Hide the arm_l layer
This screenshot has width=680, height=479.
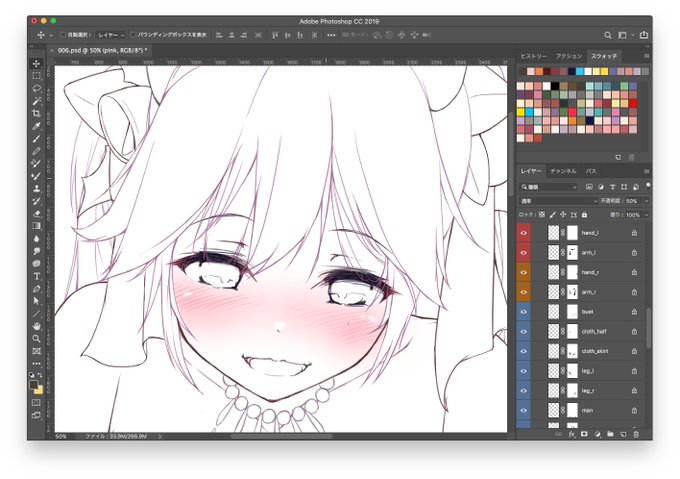(x=523, y=252)
